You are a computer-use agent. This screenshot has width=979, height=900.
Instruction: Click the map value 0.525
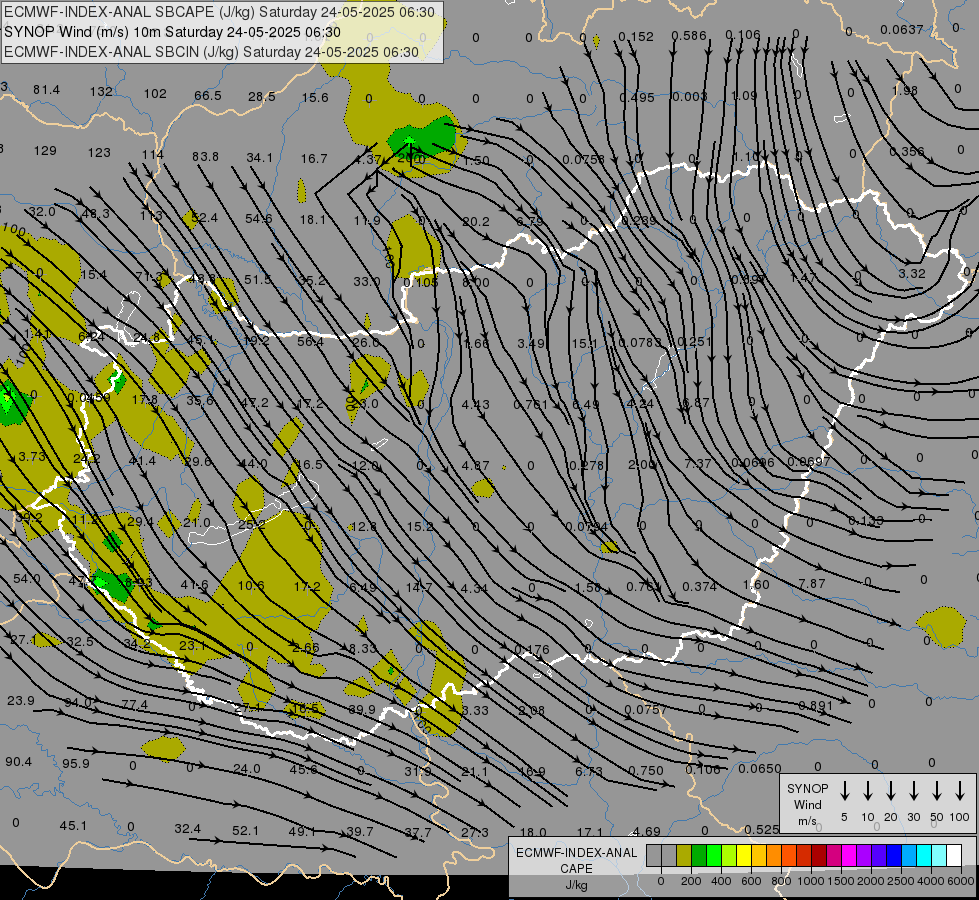click(762, 829)
